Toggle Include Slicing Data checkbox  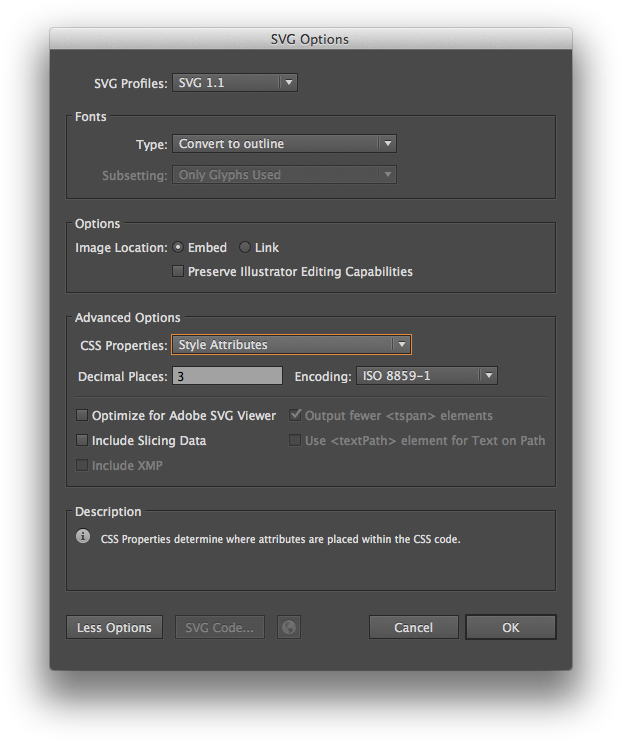click(82, 440)
